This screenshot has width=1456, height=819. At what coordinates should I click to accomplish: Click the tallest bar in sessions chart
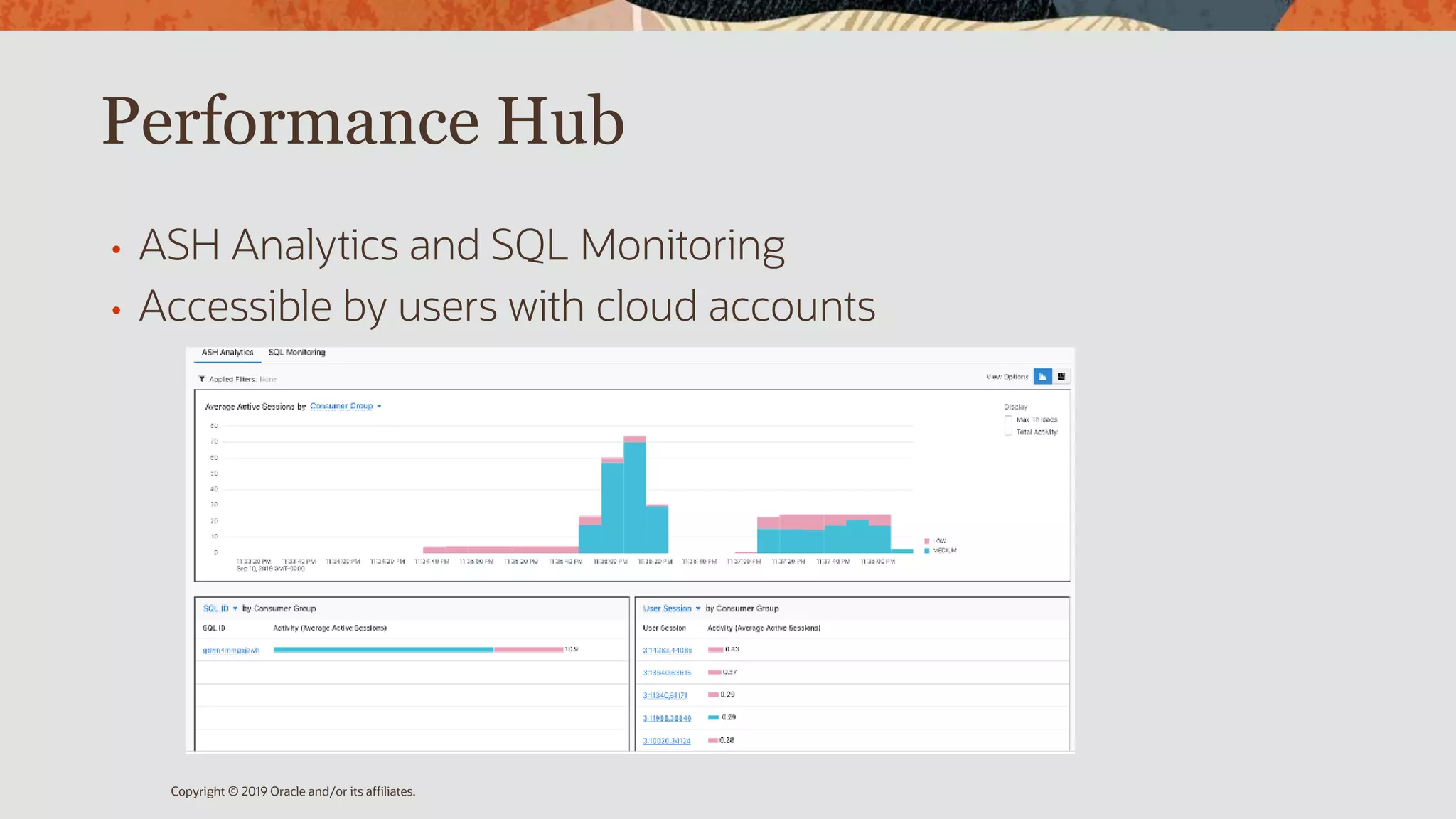pos(635,495)
